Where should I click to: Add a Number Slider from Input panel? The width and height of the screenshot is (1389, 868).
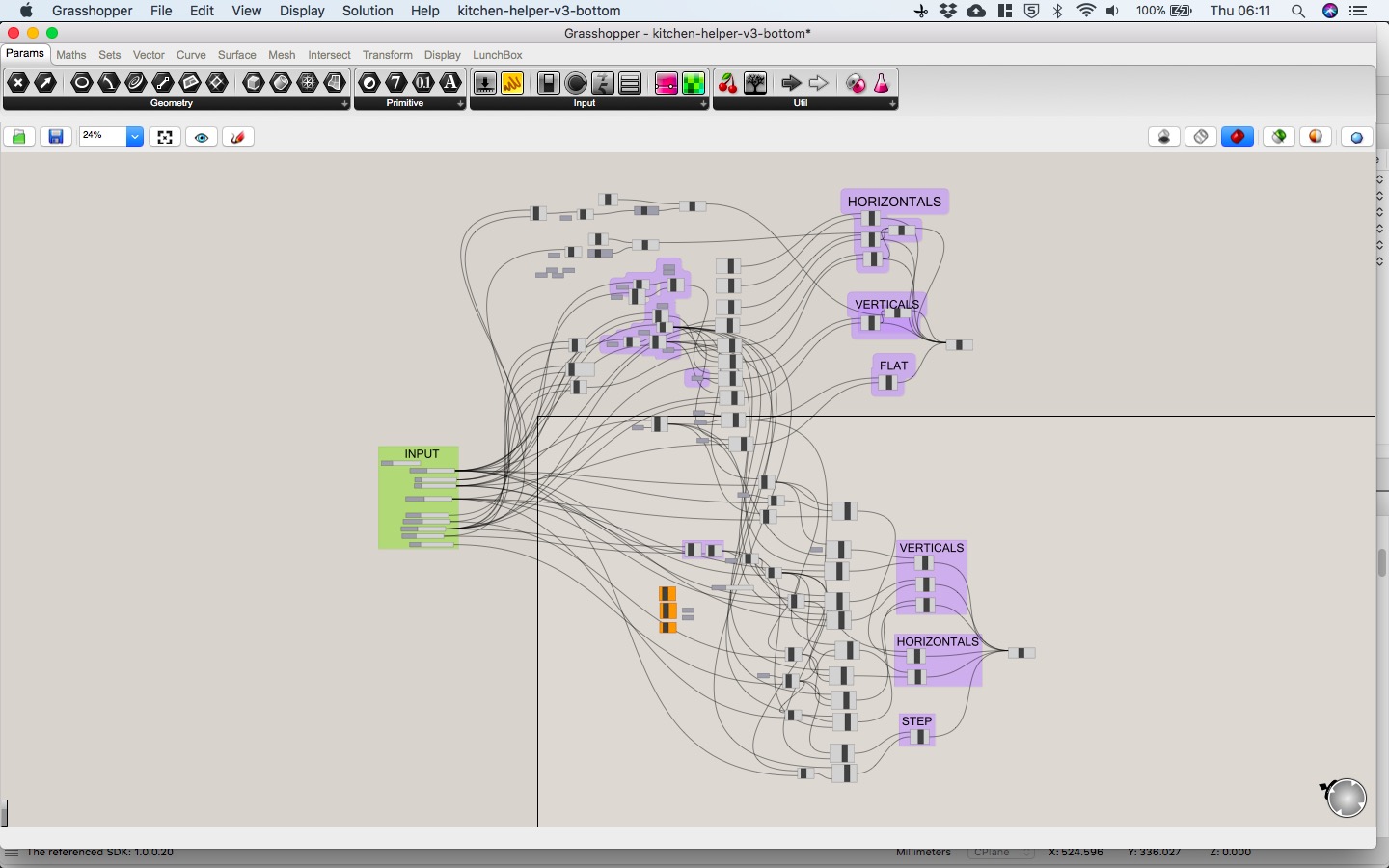pyautogui.click(x=485, y=83)
